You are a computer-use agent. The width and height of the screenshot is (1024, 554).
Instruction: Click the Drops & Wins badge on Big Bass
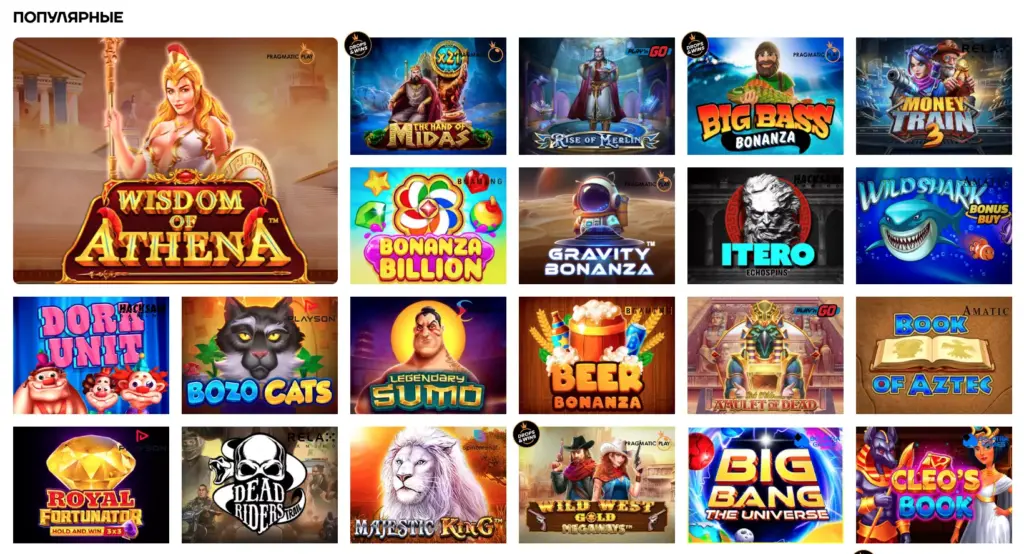tap(695, 45)
